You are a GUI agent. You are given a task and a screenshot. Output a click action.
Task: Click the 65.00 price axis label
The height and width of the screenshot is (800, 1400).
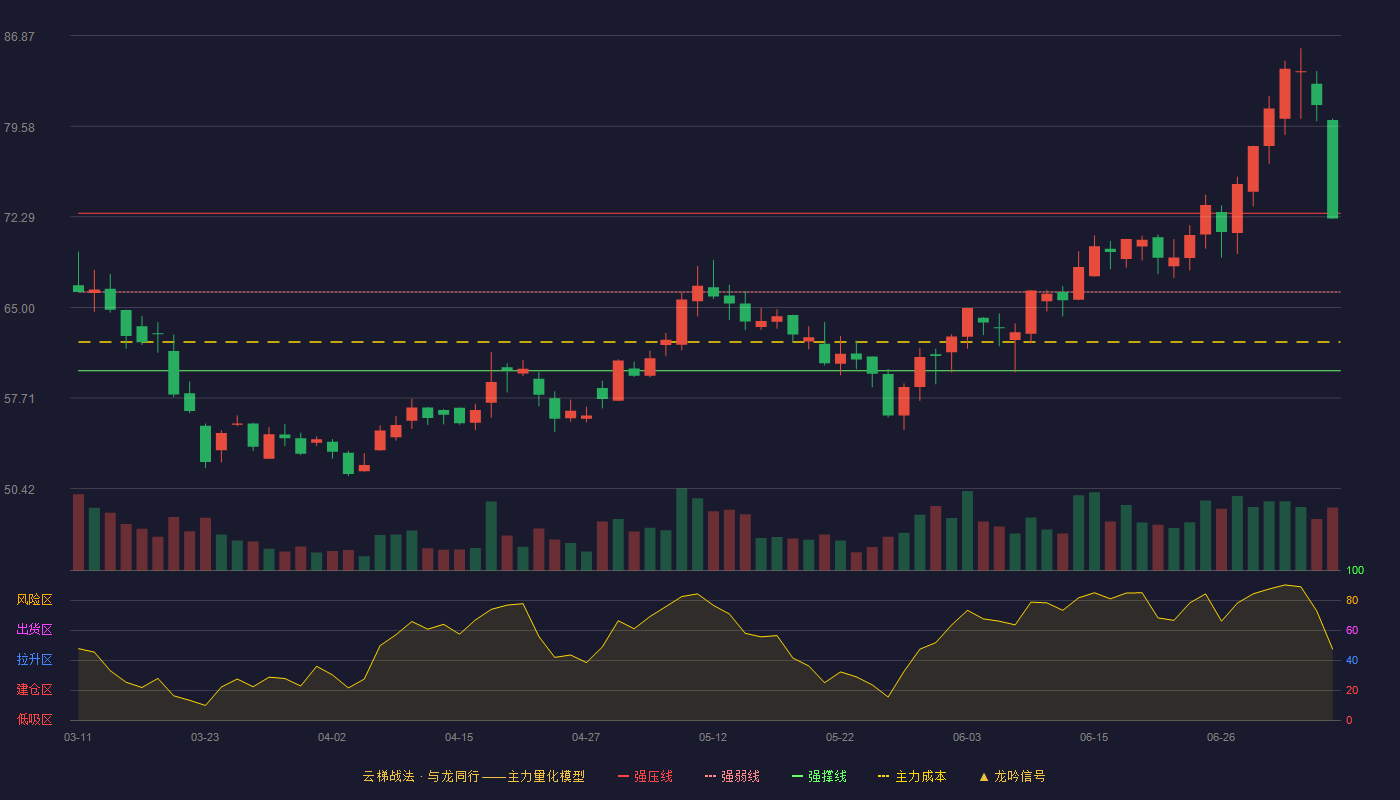pos(19,309)
